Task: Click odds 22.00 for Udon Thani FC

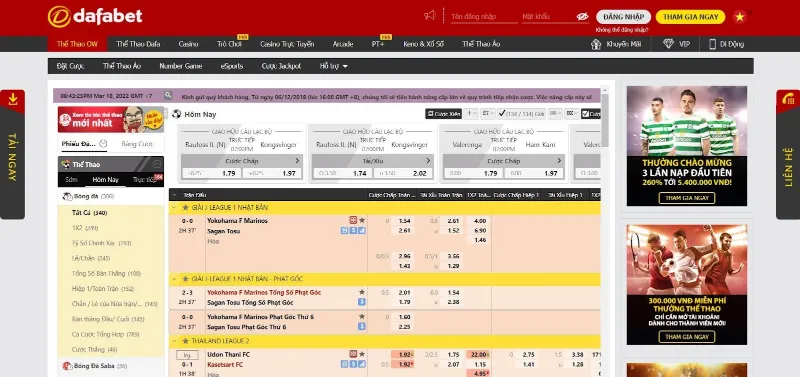Action: pyautogui.click(x=478, y=355)
